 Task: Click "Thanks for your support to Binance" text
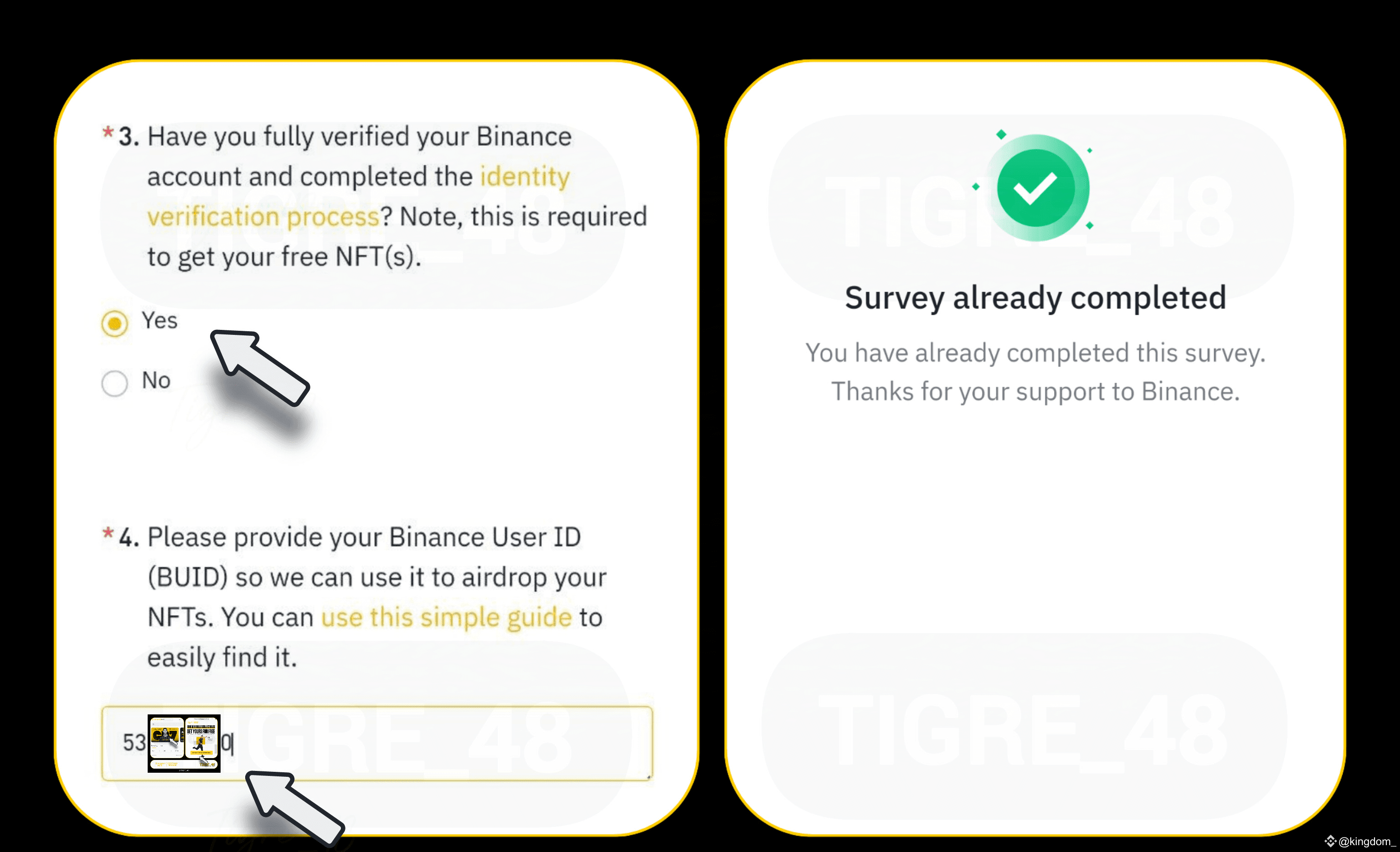click(1035, 391)
